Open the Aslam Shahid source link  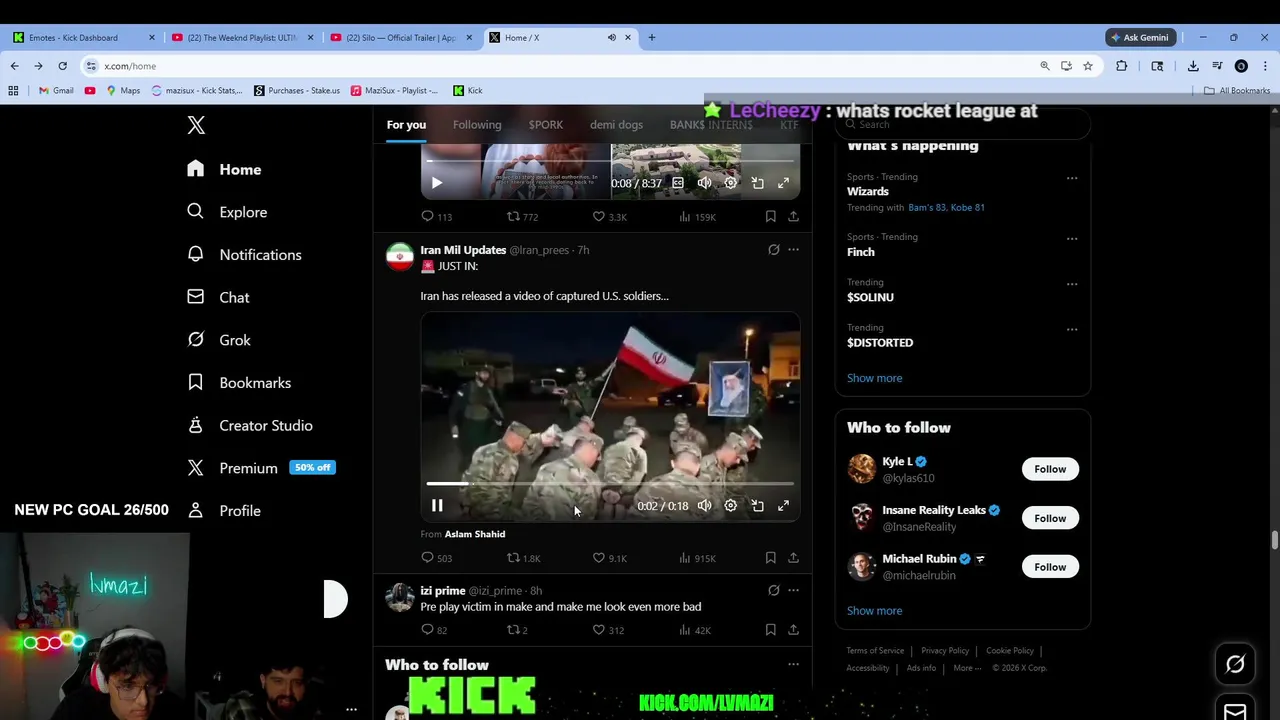point(475,534)
